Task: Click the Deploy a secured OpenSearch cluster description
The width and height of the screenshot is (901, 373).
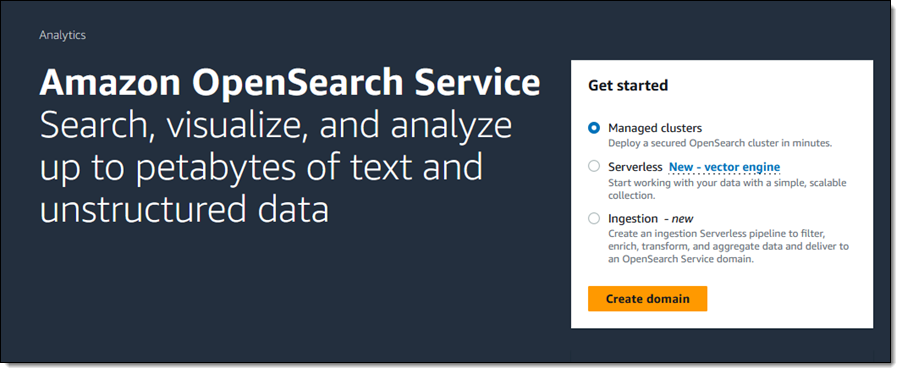Action: tap(720, 143)
